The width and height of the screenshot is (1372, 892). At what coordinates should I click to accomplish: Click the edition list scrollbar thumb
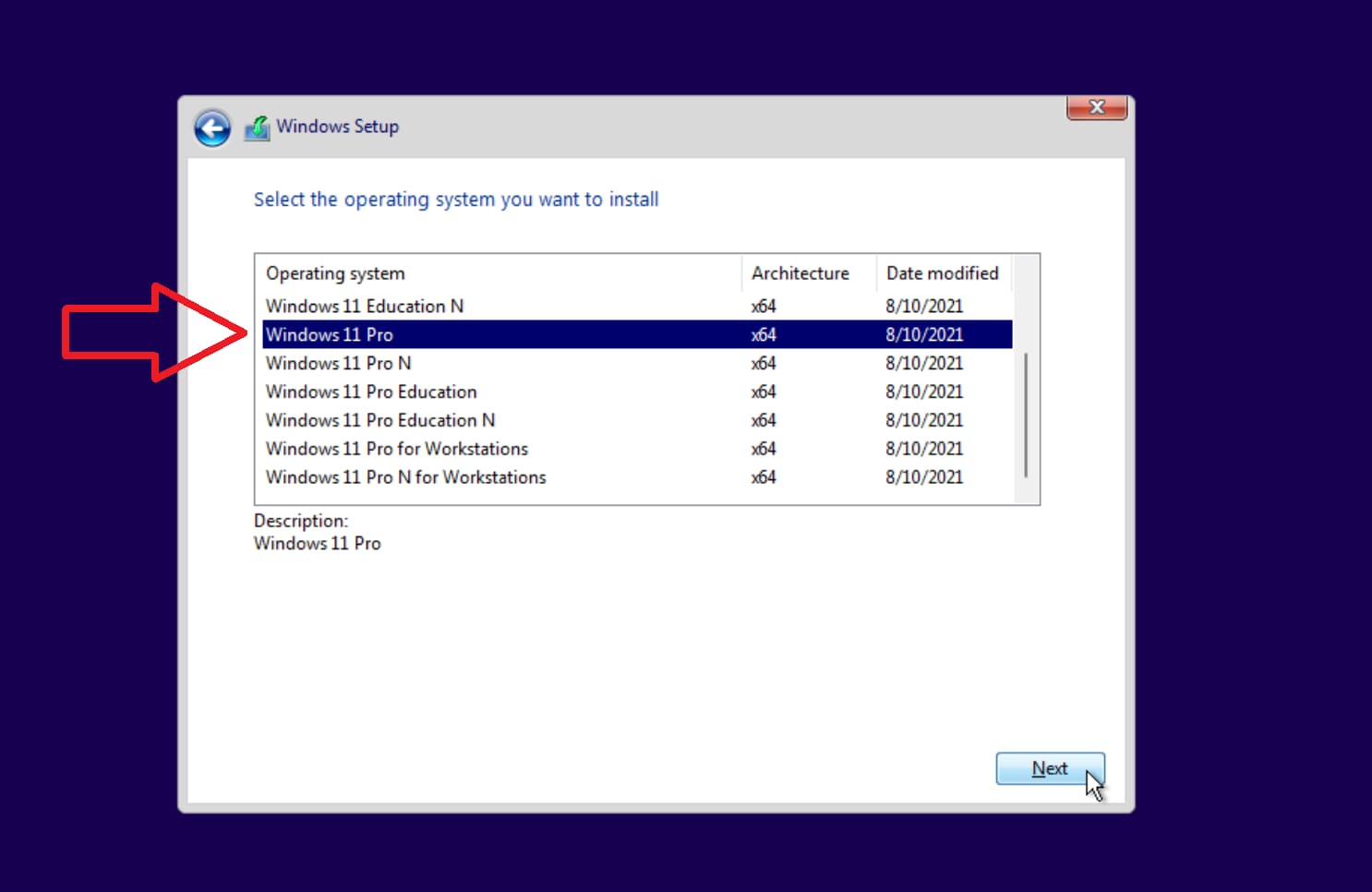pos(1026,414)
